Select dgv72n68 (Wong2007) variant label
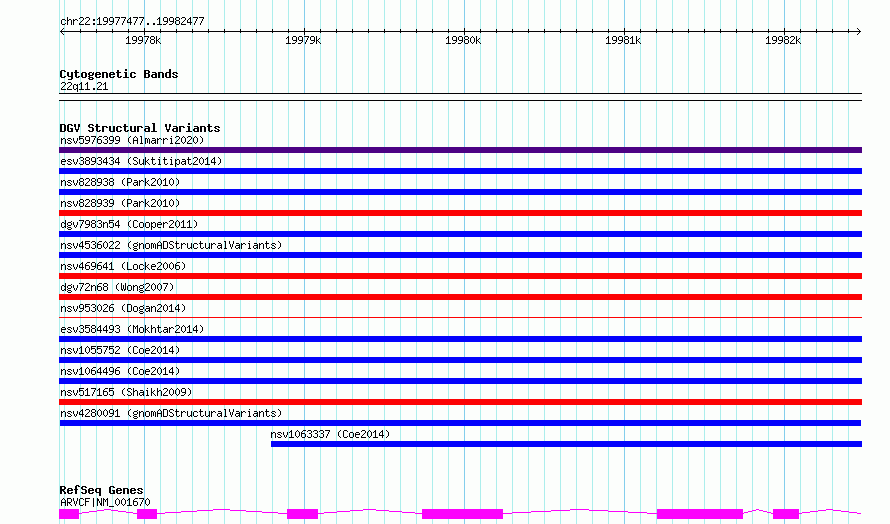Screen dimensions: 890x524 [117, 287]
